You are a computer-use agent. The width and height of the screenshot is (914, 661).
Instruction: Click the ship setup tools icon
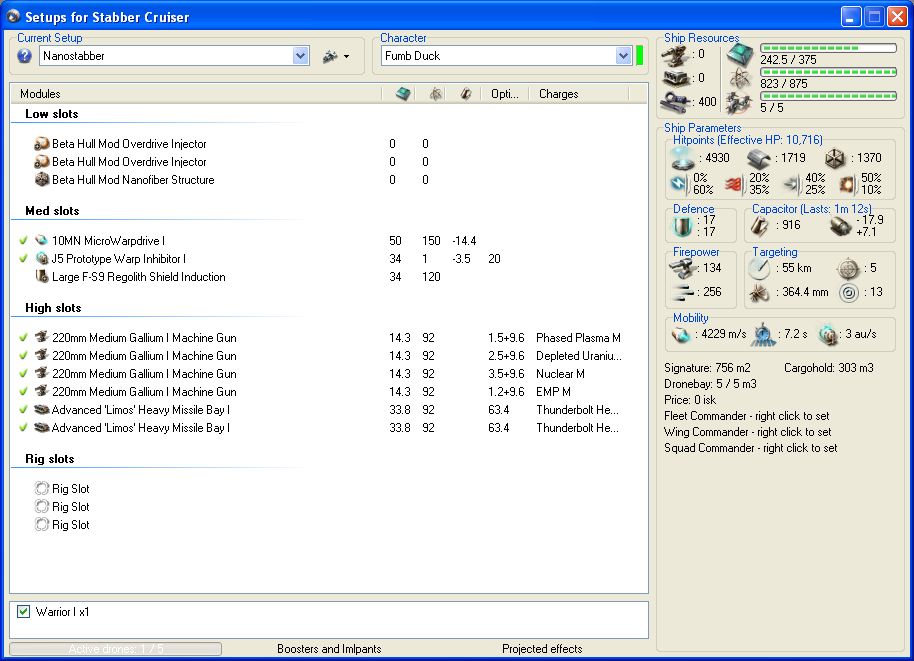[330, 56]
